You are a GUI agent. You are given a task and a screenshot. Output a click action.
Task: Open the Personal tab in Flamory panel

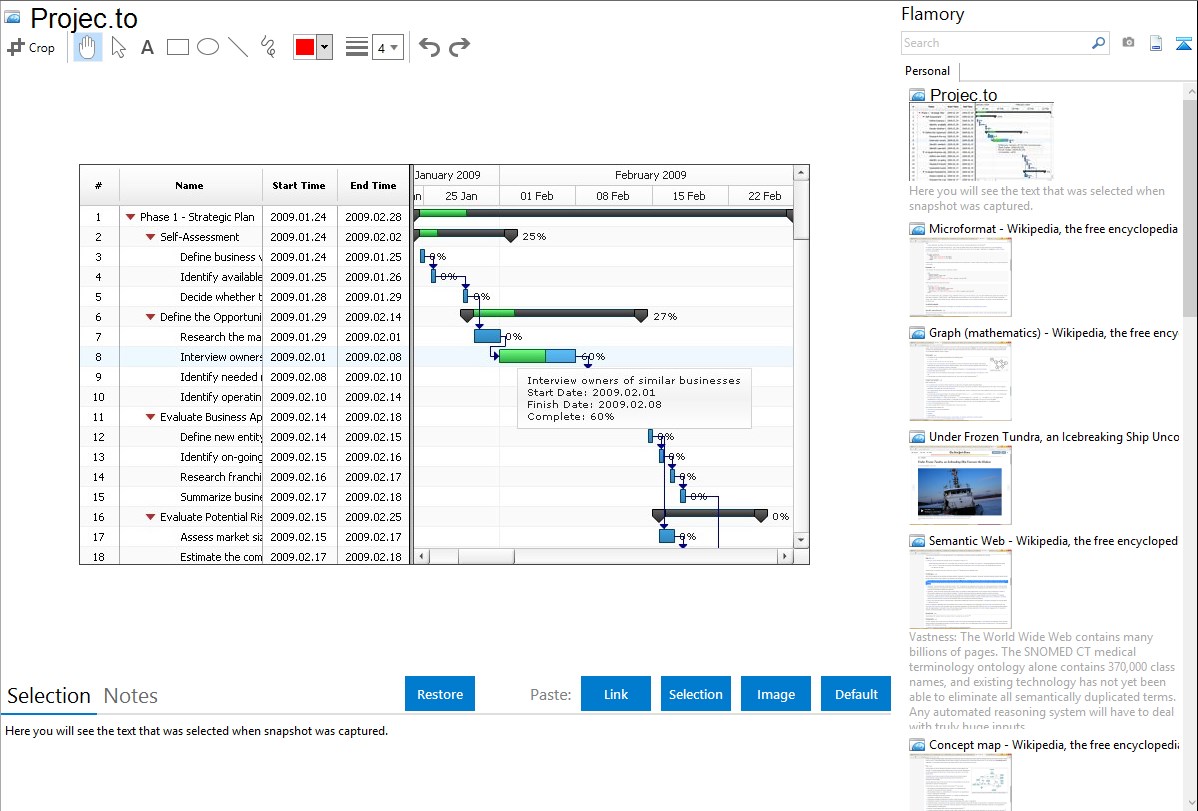click(927, 71)
